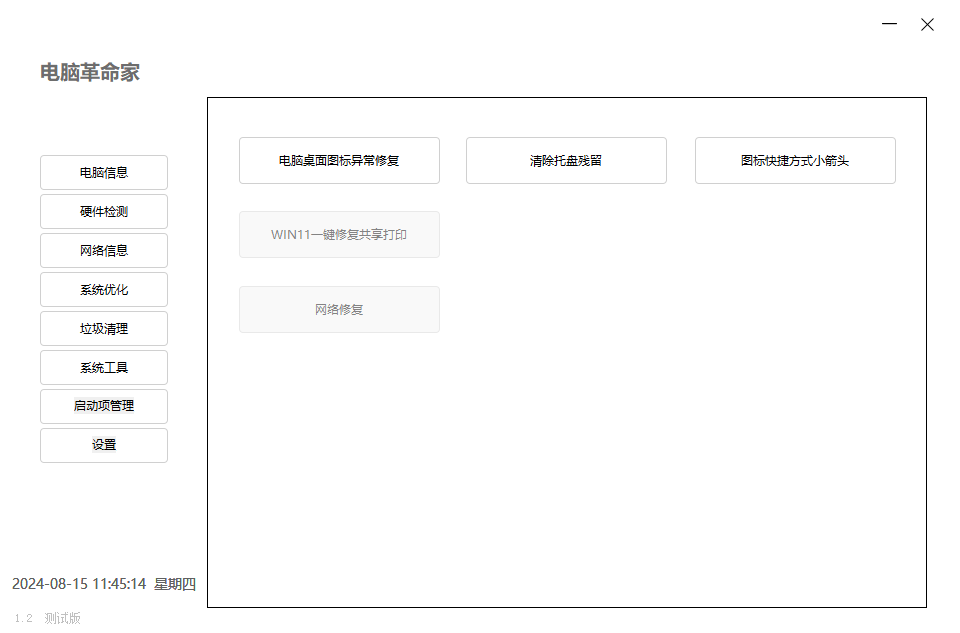Image resolution: width=960 pixels, height=633 pixels.
Task: Open 设置 from the sidebar
Action: click(104, 445)
